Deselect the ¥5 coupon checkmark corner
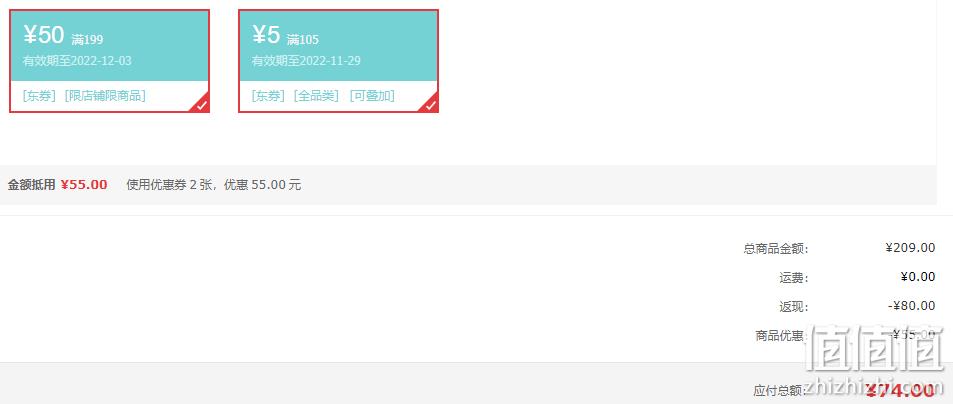Image resolution: width=953 pixels, height=404 pixels. pyautogui.click(x=430, y=105)
